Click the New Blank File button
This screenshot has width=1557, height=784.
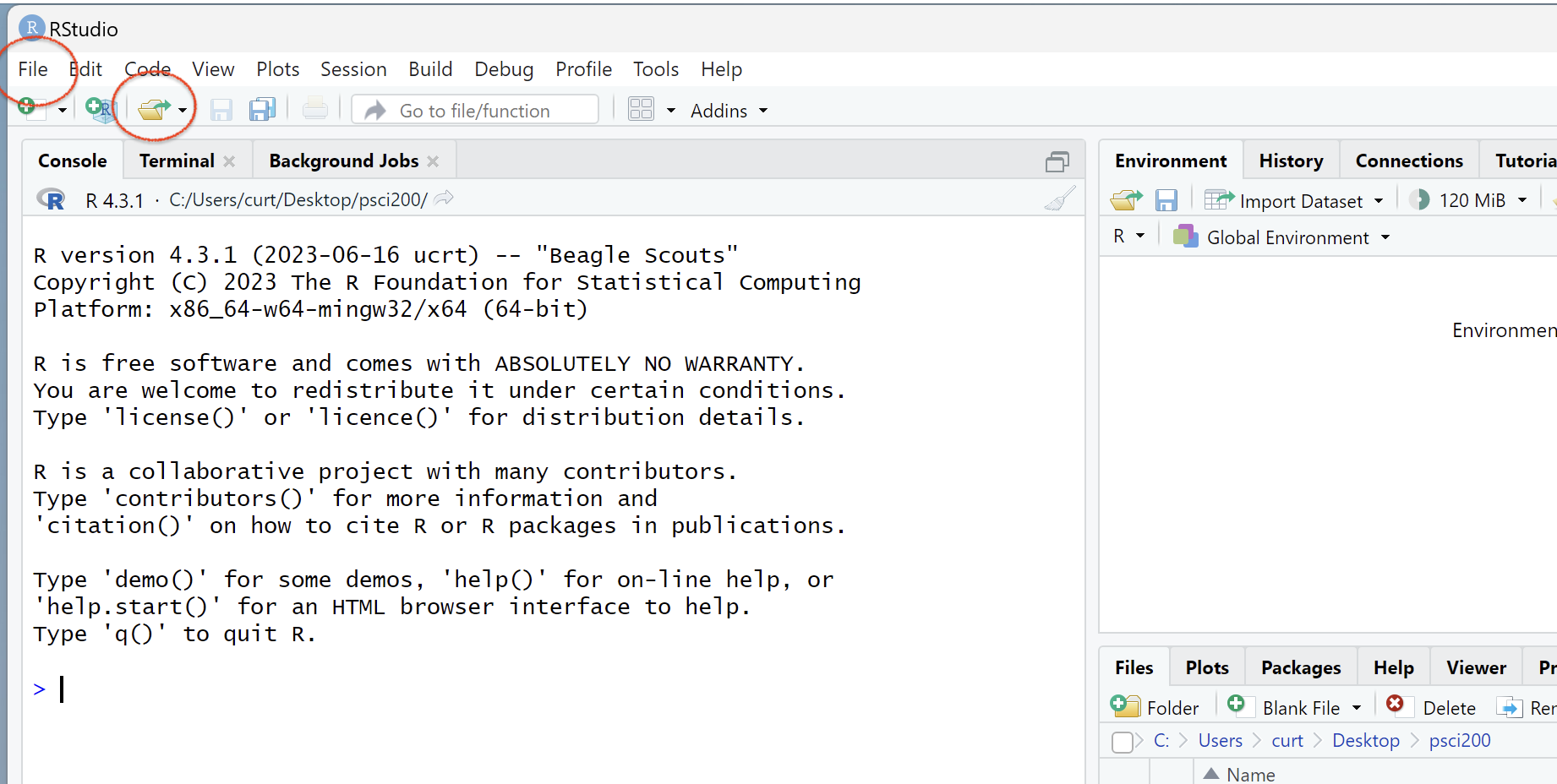pos(1283,707)
